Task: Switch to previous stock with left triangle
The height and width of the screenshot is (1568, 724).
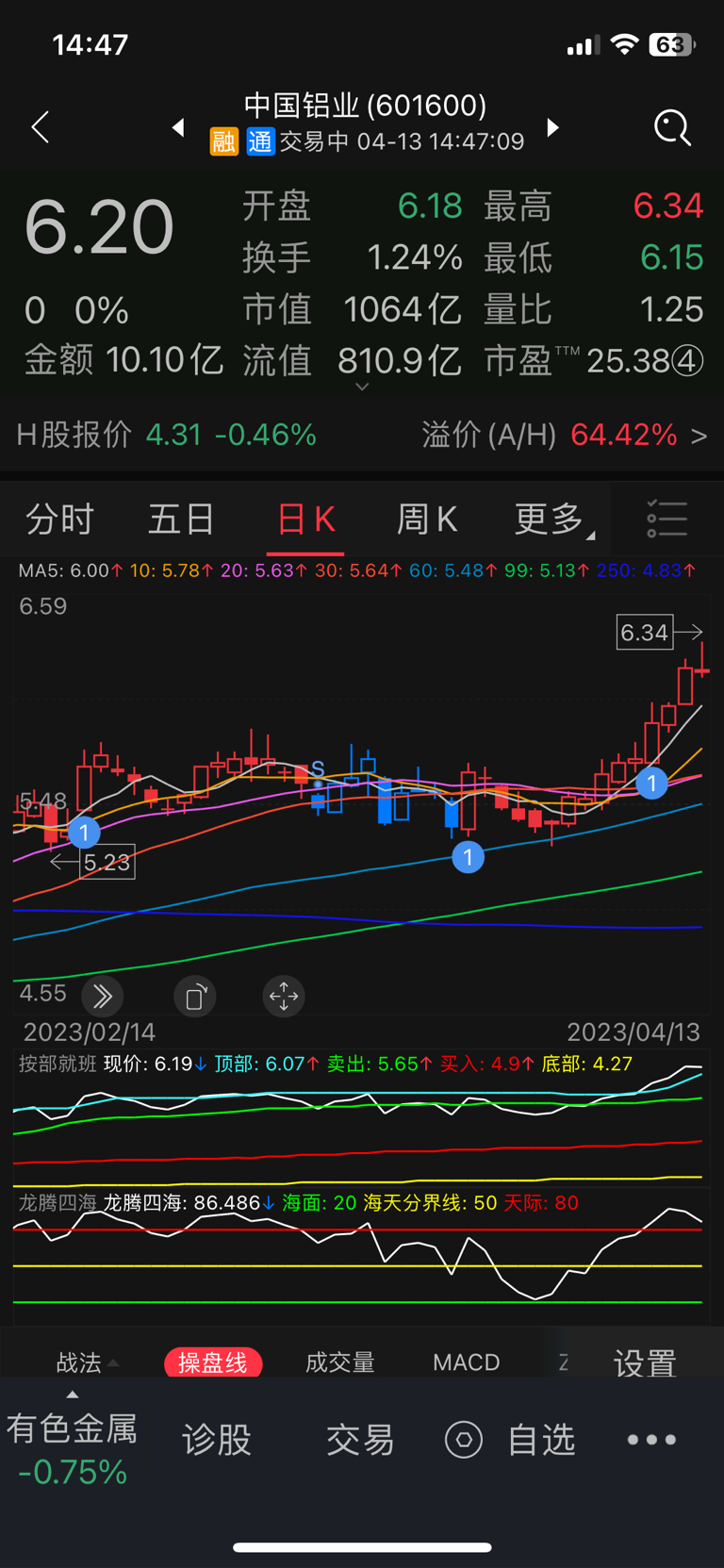Action: 177,127
